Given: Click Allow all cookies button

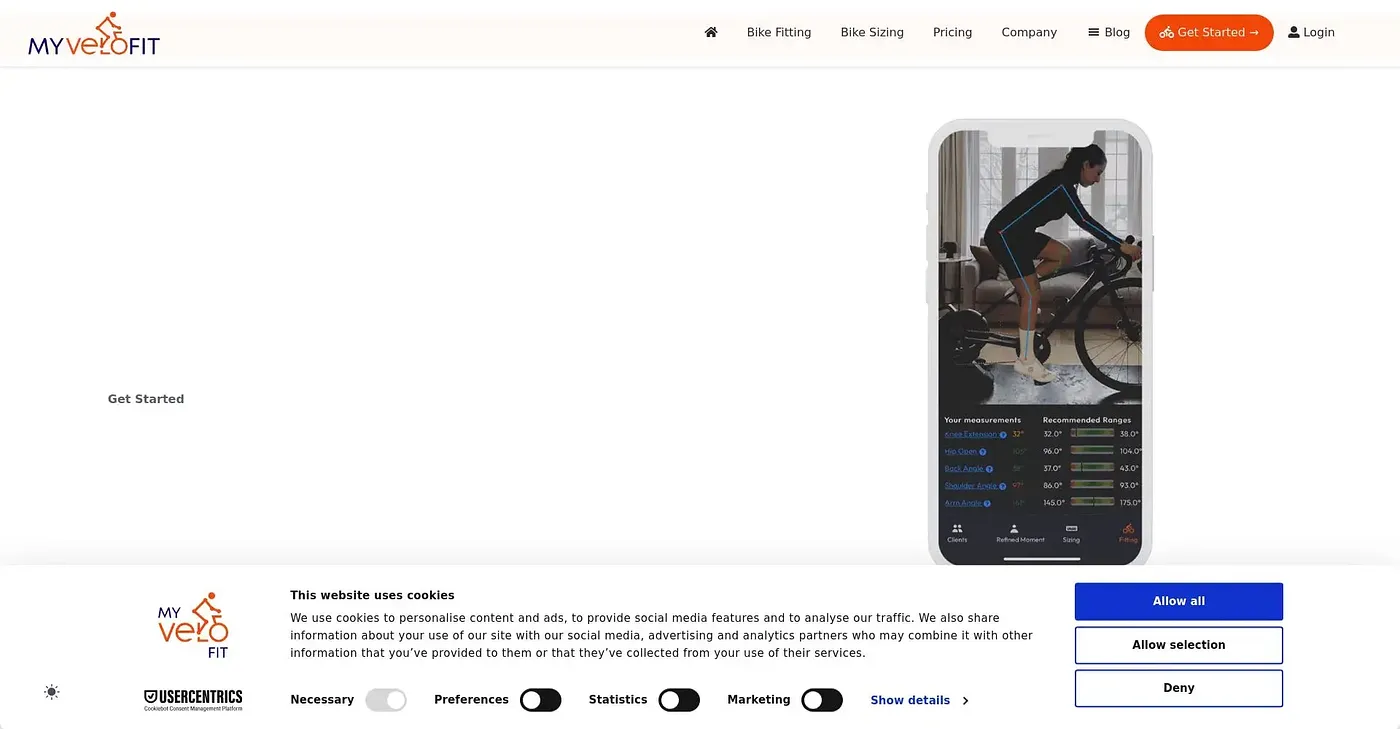Looking at the screenshot, I should coord(1179,601).
